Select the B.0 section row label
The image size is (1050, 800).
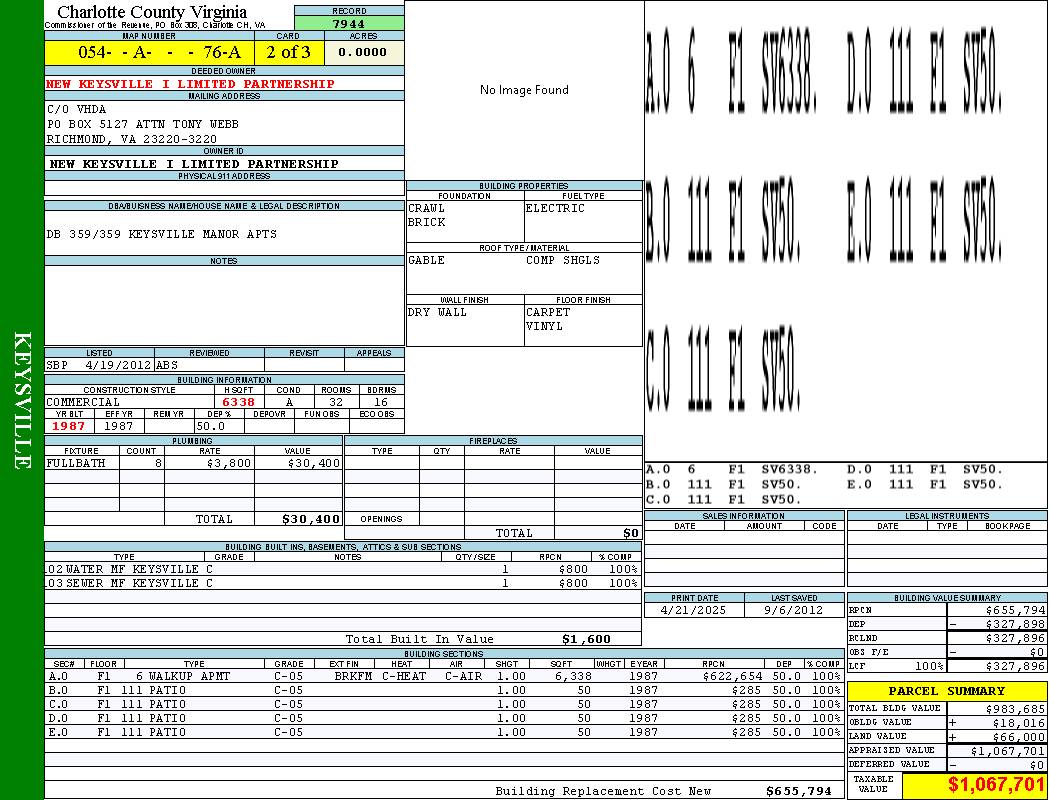pos(58,691)
